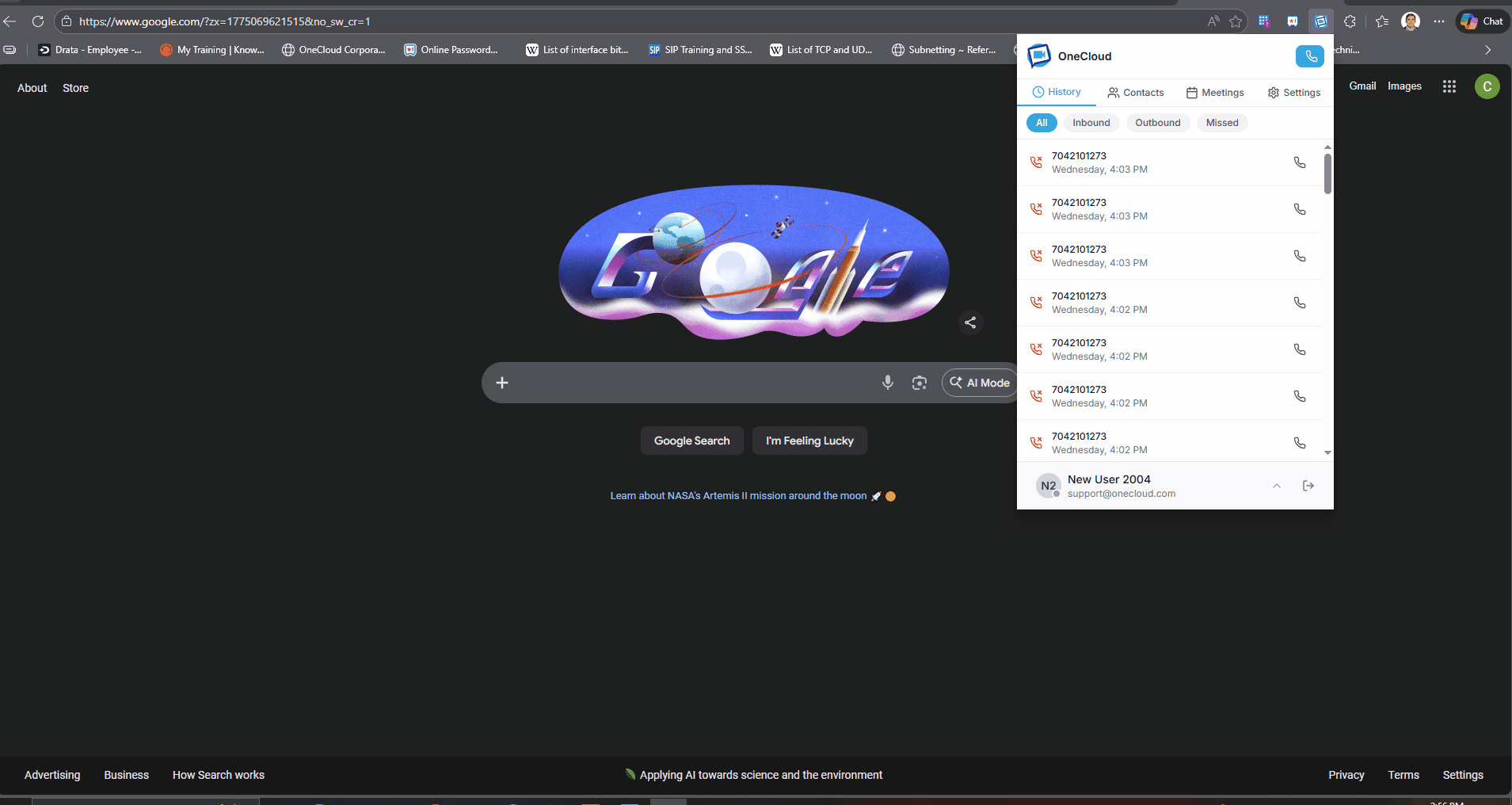Image resolution: width=1512 pixels, height=805 pixels.
Task: Expand the bookmarks bar overflow chevron
Action: (1487, 50)
